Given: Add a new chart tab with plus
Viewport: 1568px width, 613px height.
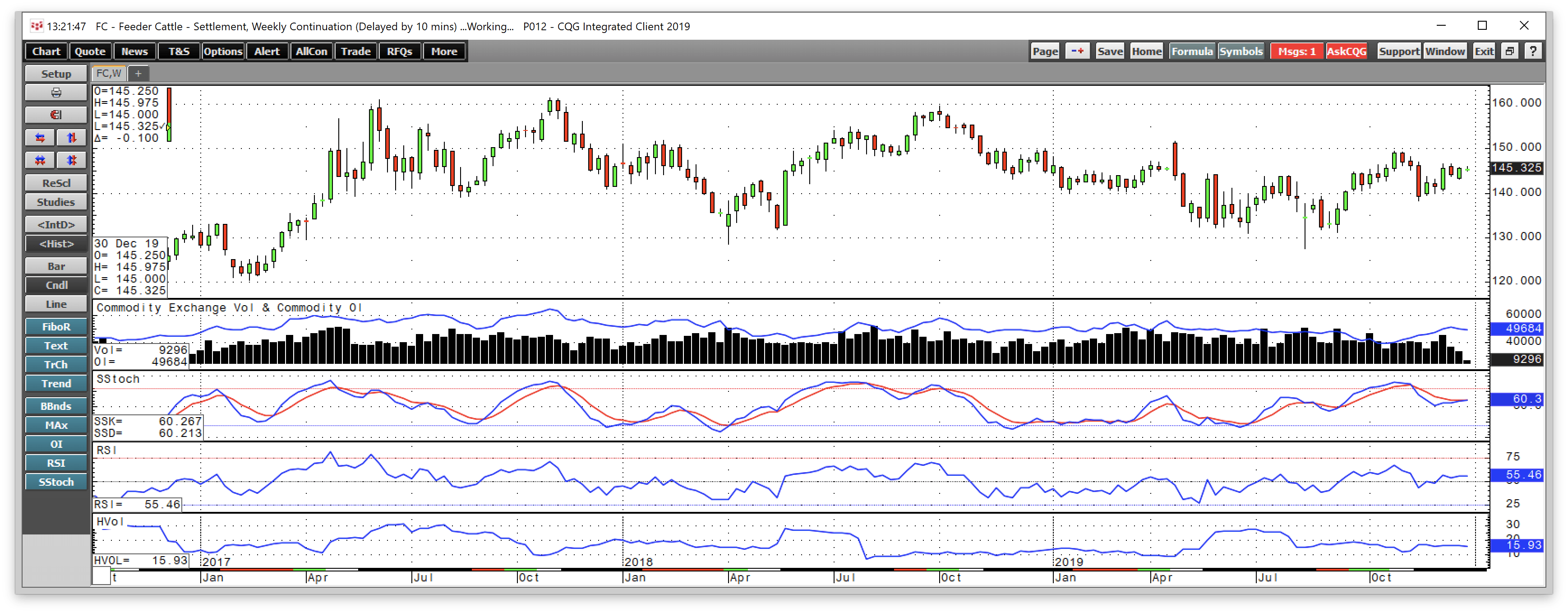Looking at the screenshot, I should 139,74.
